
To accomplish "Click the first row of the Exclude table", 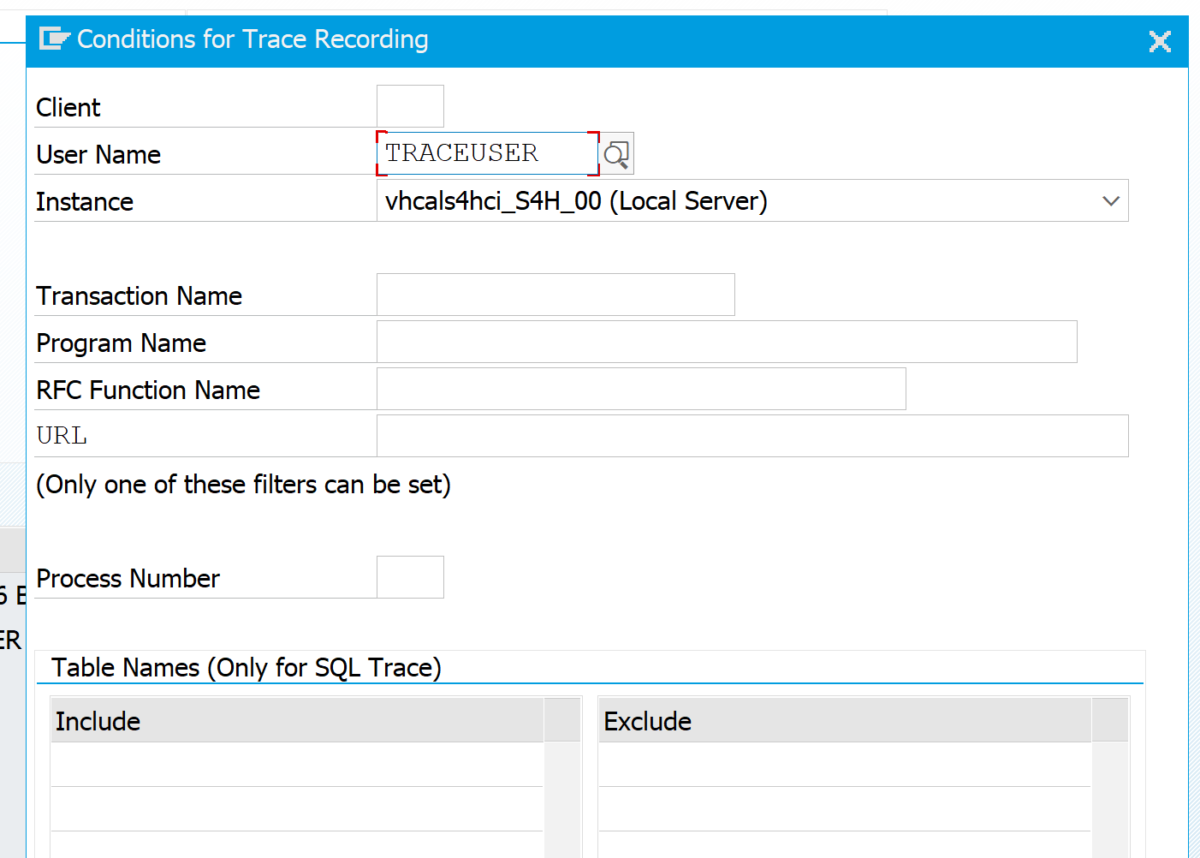I will coord(845,760).
